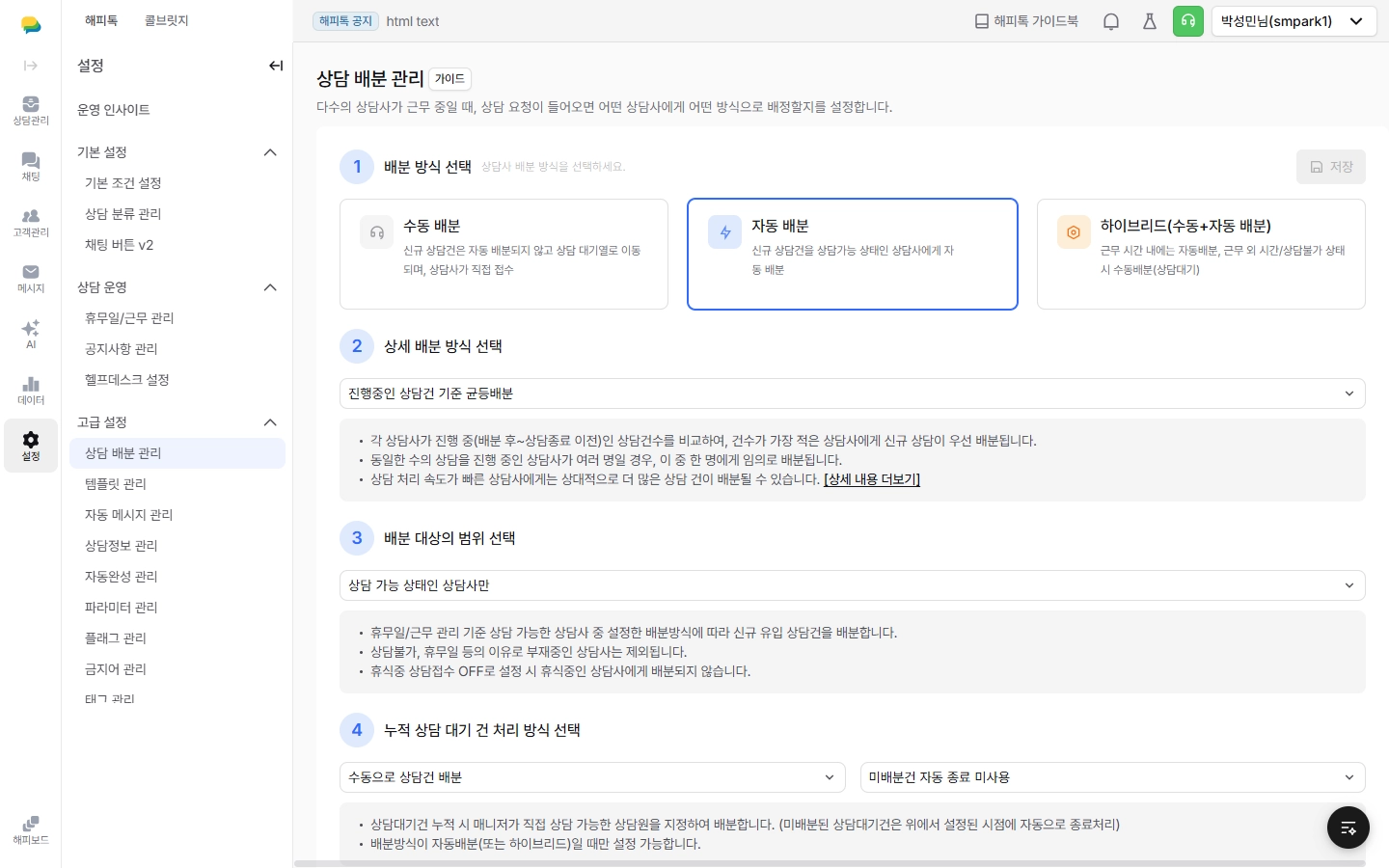The height and width of the screenshot is (868, 1389).
Task: Open 진행중인 상담건 기준 균등배분 dropdown
Action: 853,393
